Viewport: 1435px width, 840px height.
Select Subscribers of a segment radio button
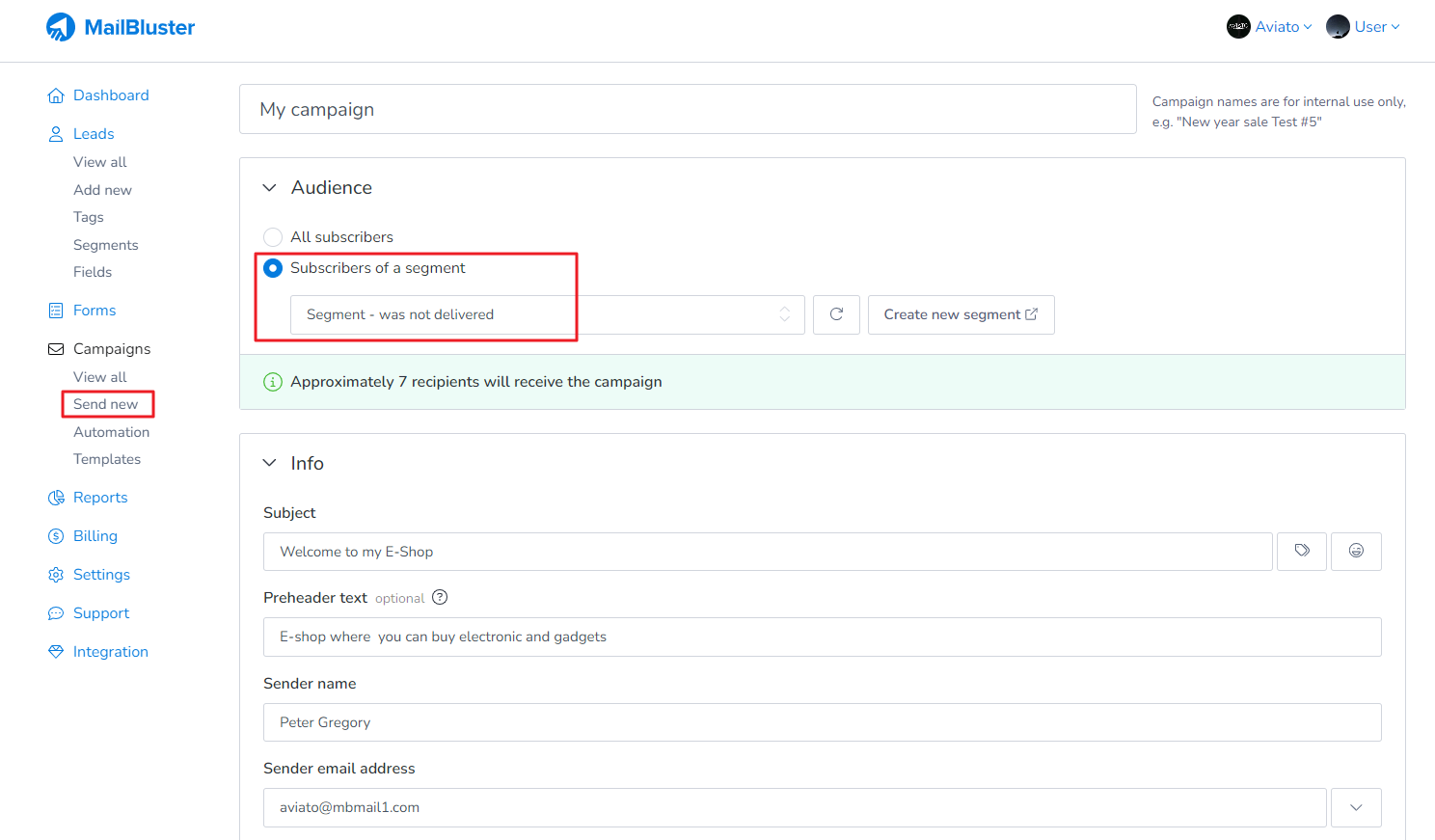point(273,268)
